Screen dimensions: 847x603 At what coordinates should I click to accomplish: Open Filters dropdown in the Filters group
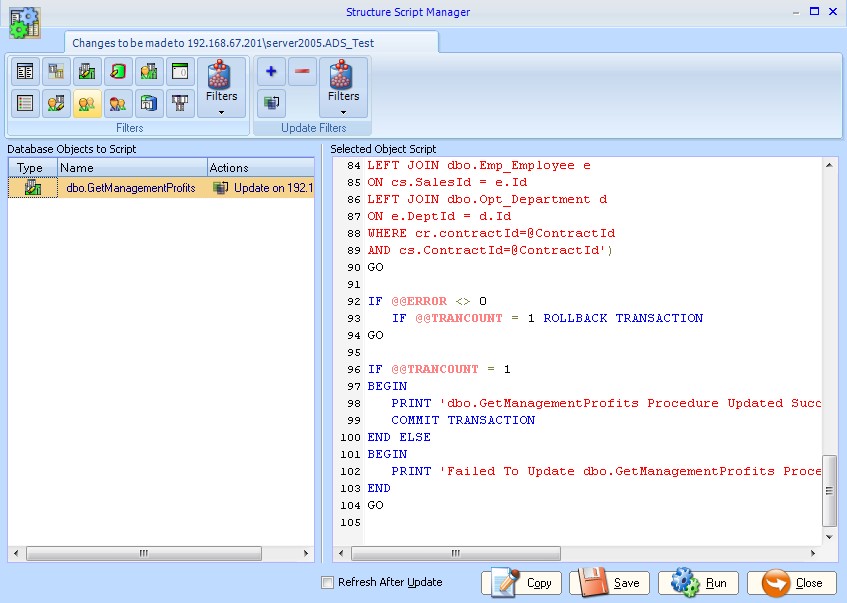pos(221,88)
